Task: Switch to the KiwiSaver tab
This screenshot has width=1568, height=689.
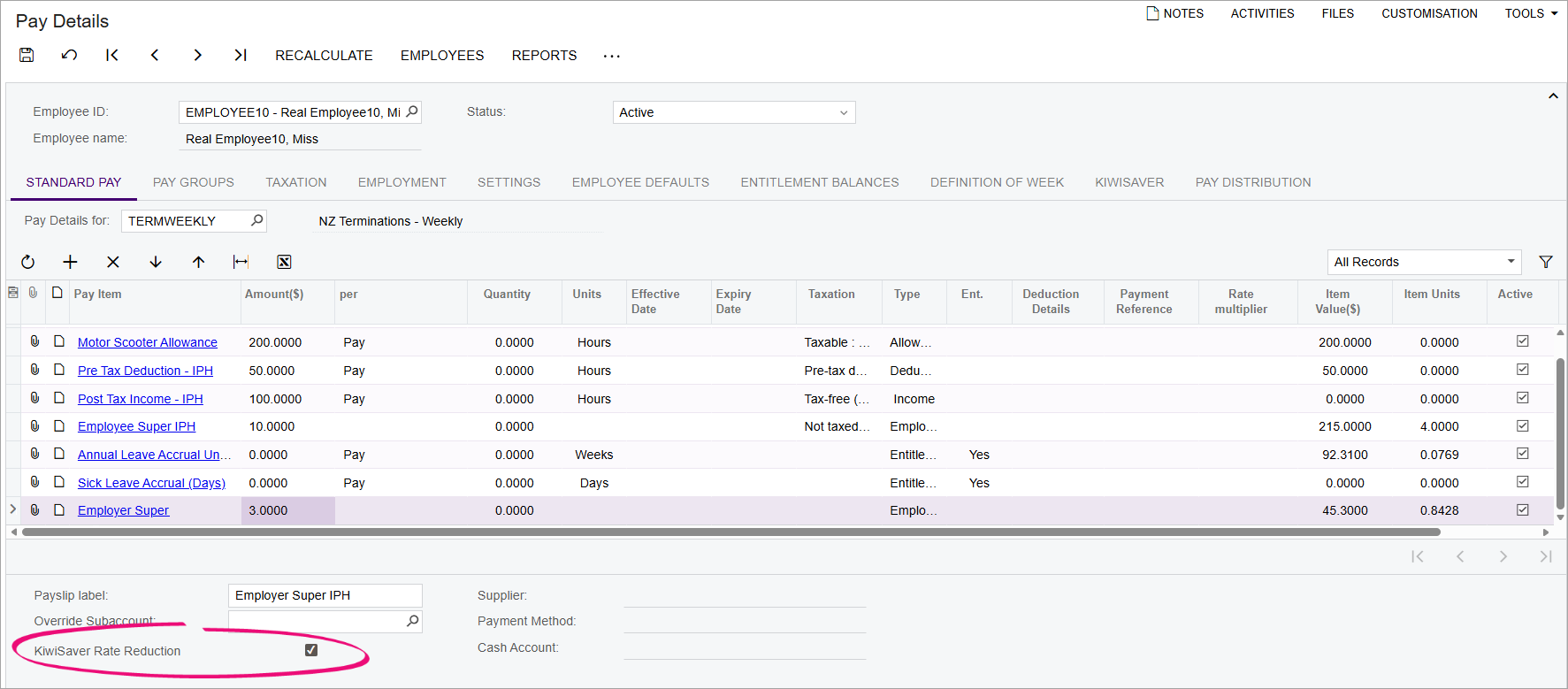Action: 1128,182
